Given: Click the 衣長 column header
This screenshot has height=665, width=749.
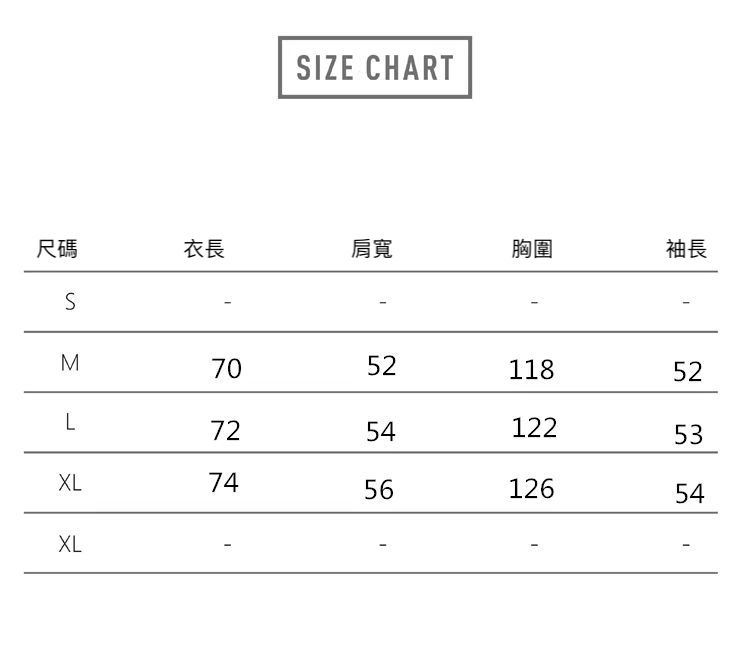Looking at the screenshot, I should coord(204,249).
